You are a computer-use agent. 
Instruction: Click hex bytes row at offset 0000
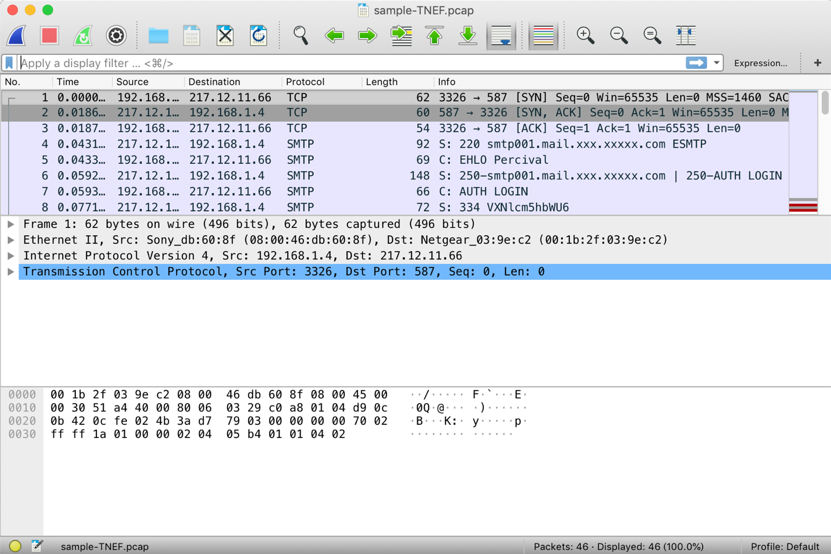point(218,394)
